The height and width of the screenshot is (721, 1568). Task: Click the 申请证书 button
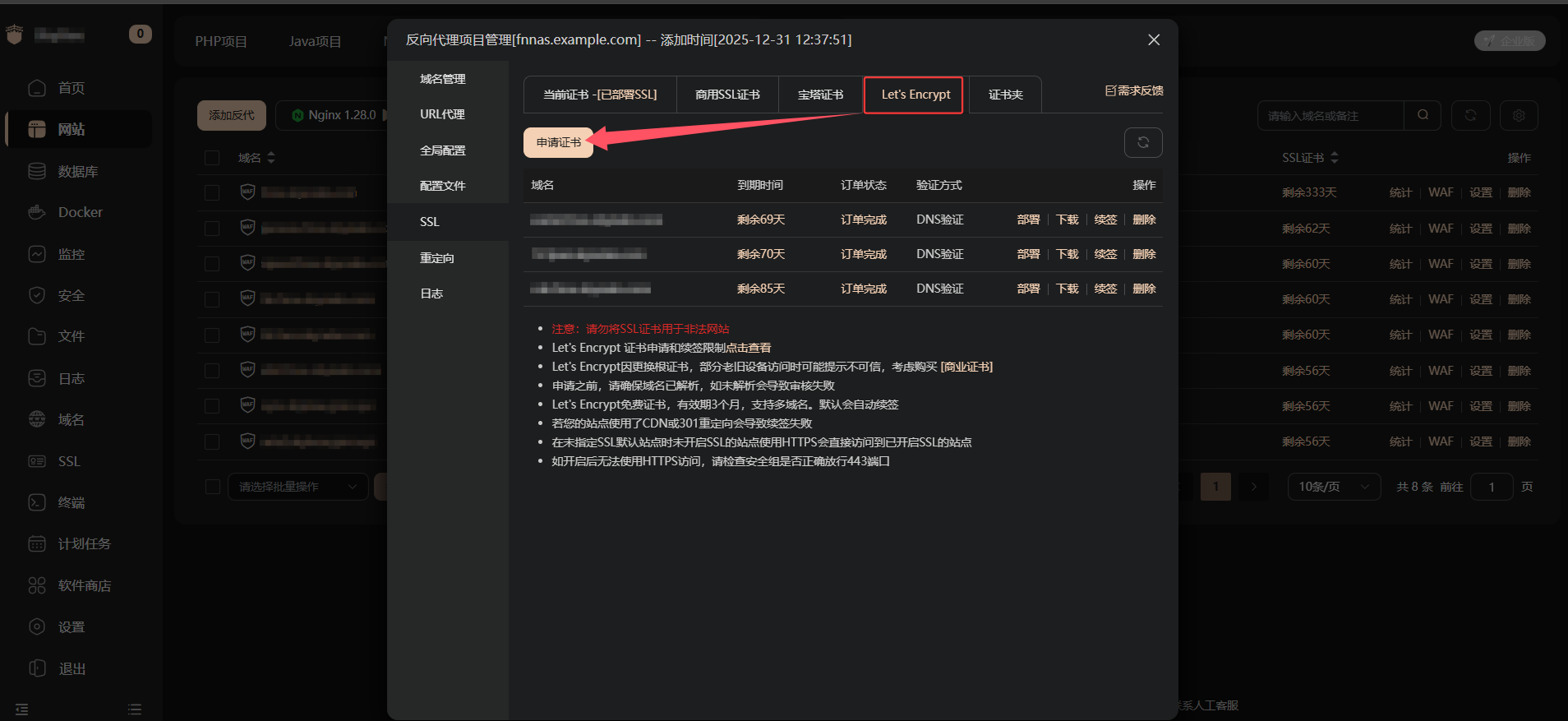click(x=558, y=142)
